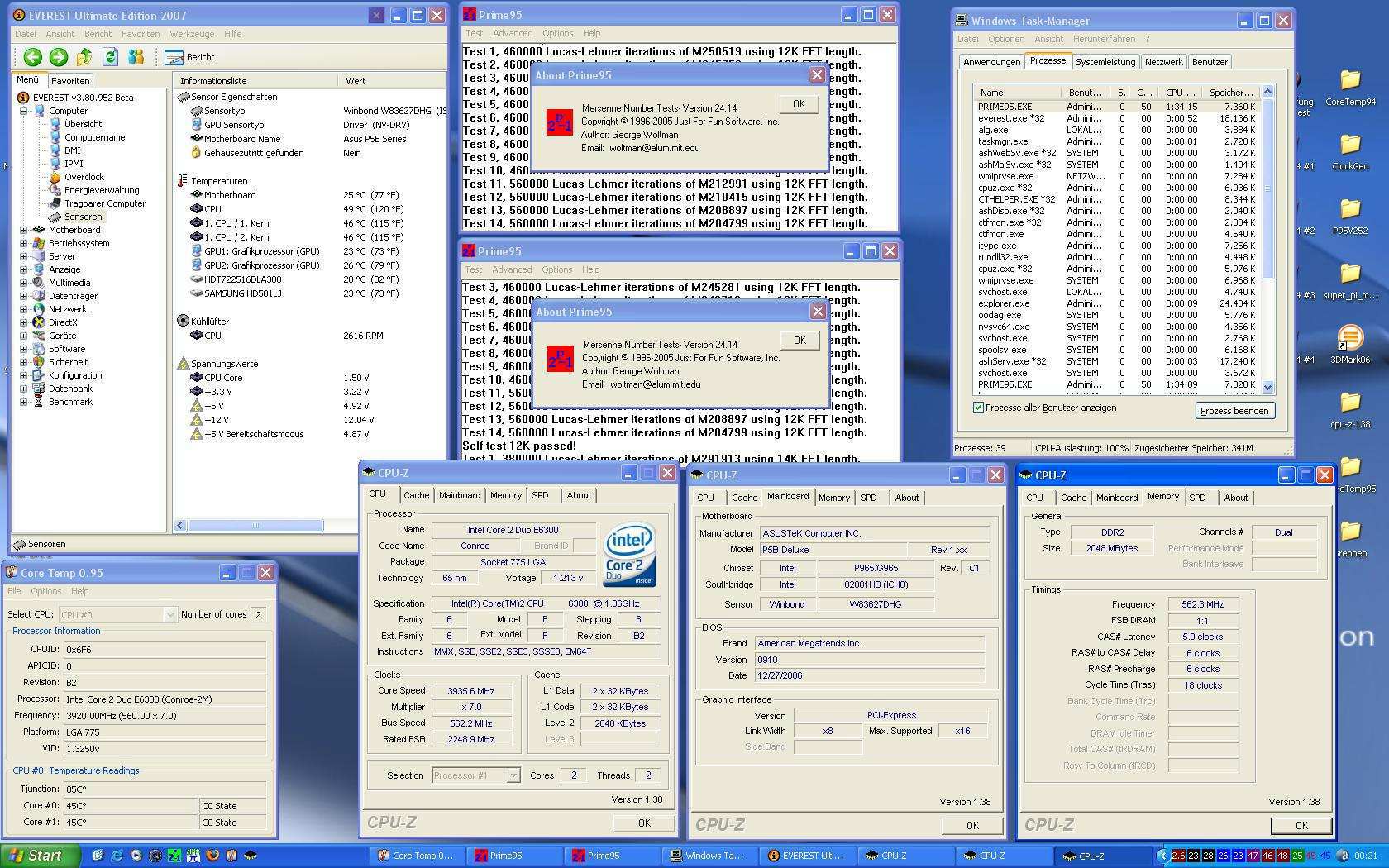The height and width of the screenshot is (868, 1389).
Task: Launch Firefox from quick launch bar
Action: click(212, 856)
